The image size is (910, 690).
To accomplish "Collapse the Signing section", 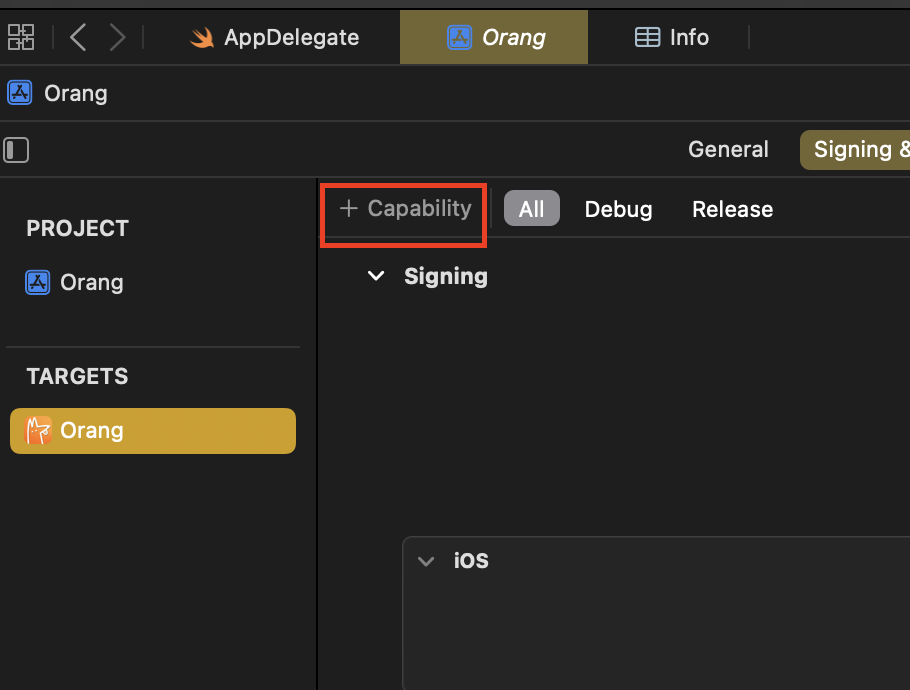I will (376, 276).
